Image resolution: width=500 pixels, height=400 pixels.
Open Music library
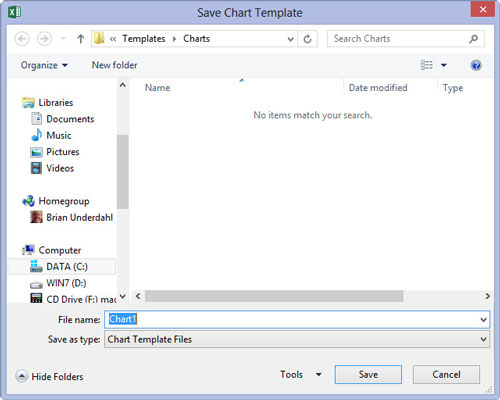(x=51, y=135)
